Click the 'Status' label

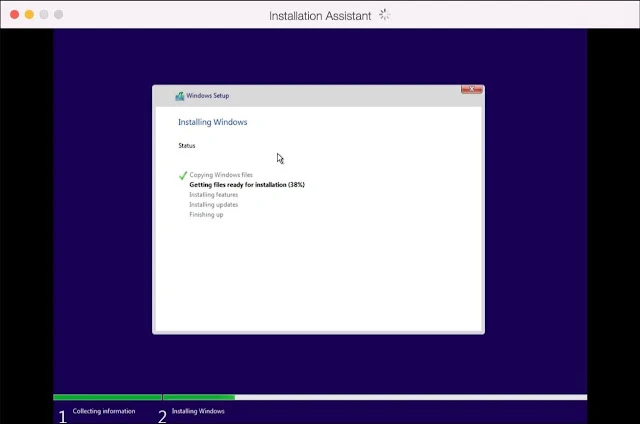pyautogui.click(x=187, y=146)
